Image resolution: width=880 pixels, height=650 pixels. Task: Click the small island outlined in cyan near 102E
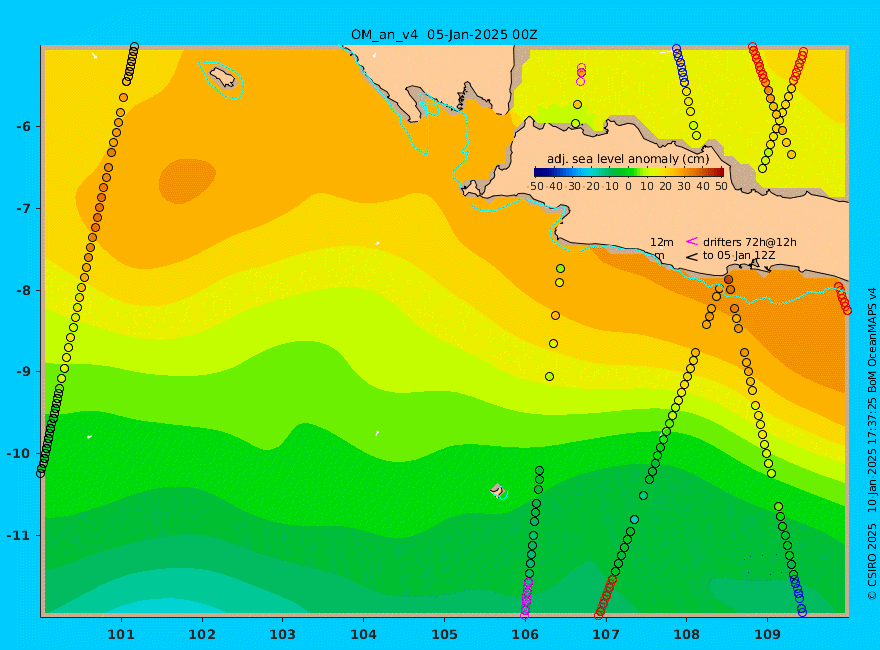[x=223, y=77]
